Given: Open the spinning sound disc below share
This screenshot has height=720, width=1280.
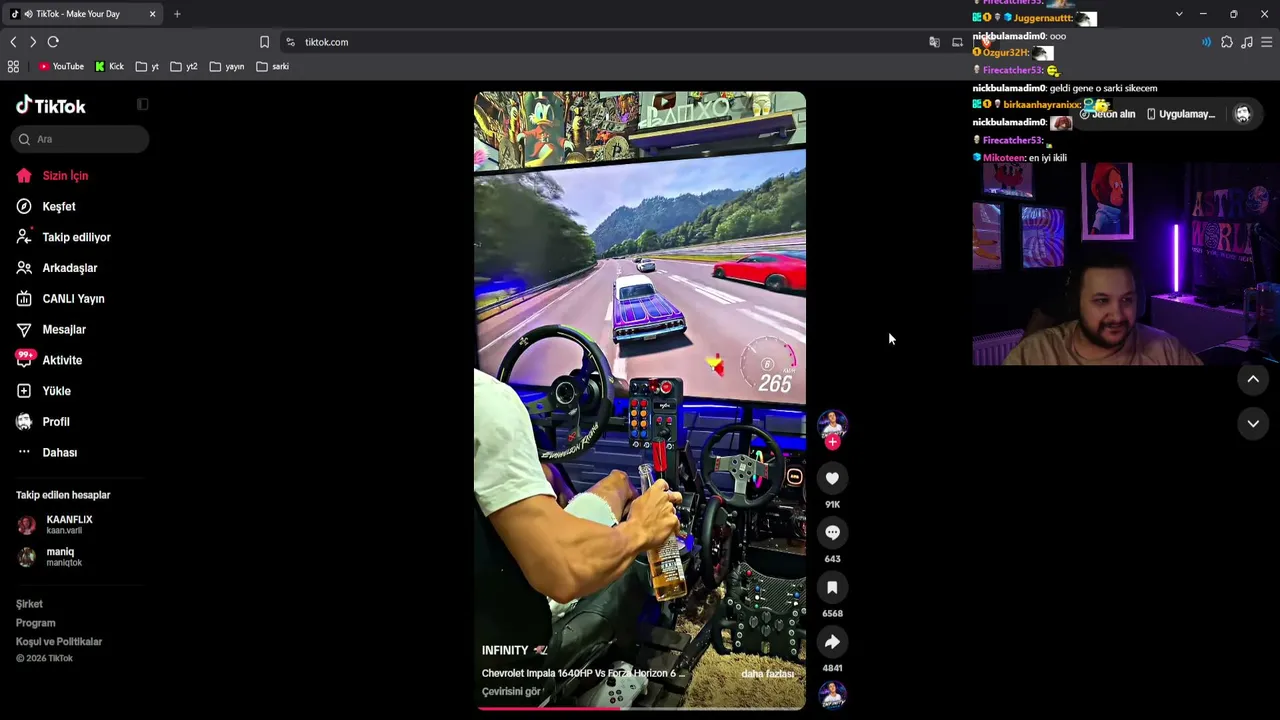Looking at the screenshot, I should pos(832,694).
